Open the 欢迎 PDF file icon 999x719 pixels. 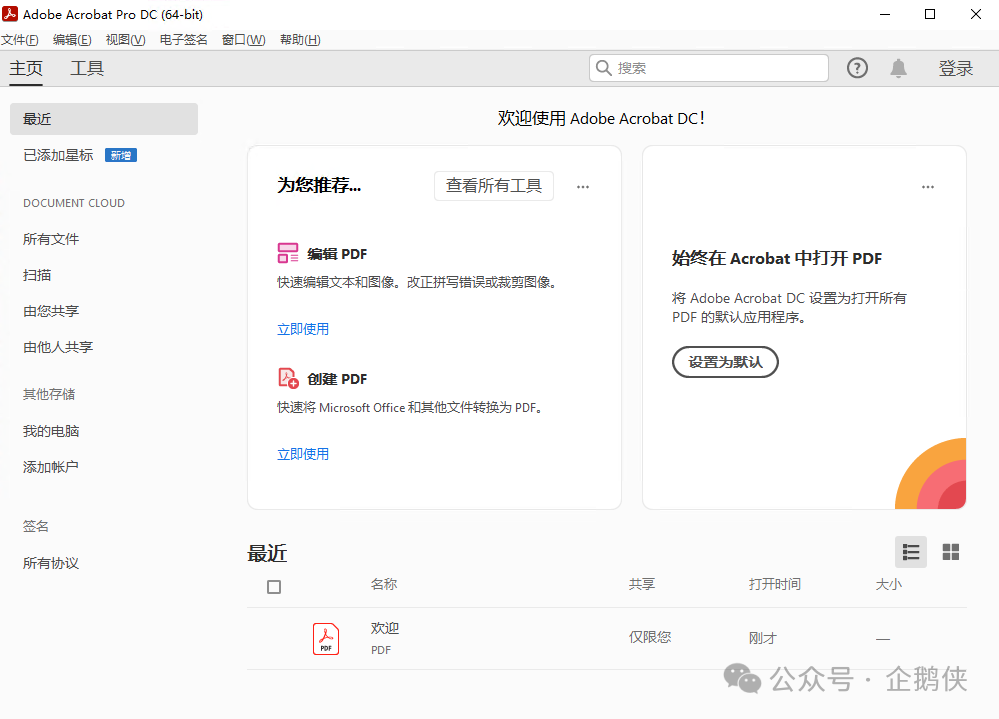point(325,638)
